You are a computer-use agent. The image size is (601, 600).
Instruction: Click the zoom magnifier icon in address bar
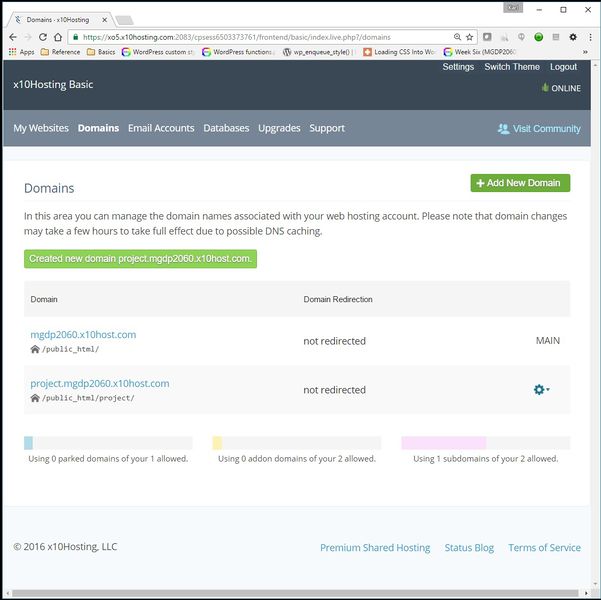[x=457, y=37]
